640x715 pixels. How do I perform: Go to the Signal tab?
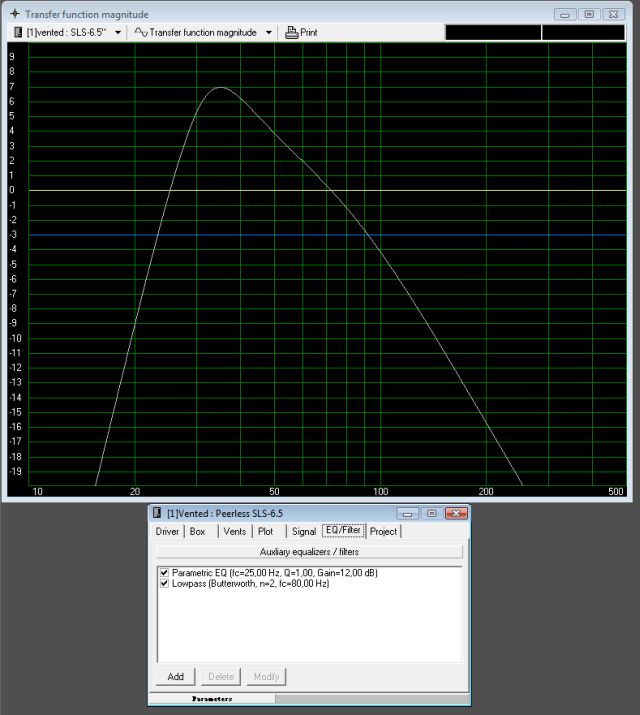click(303, 531)
